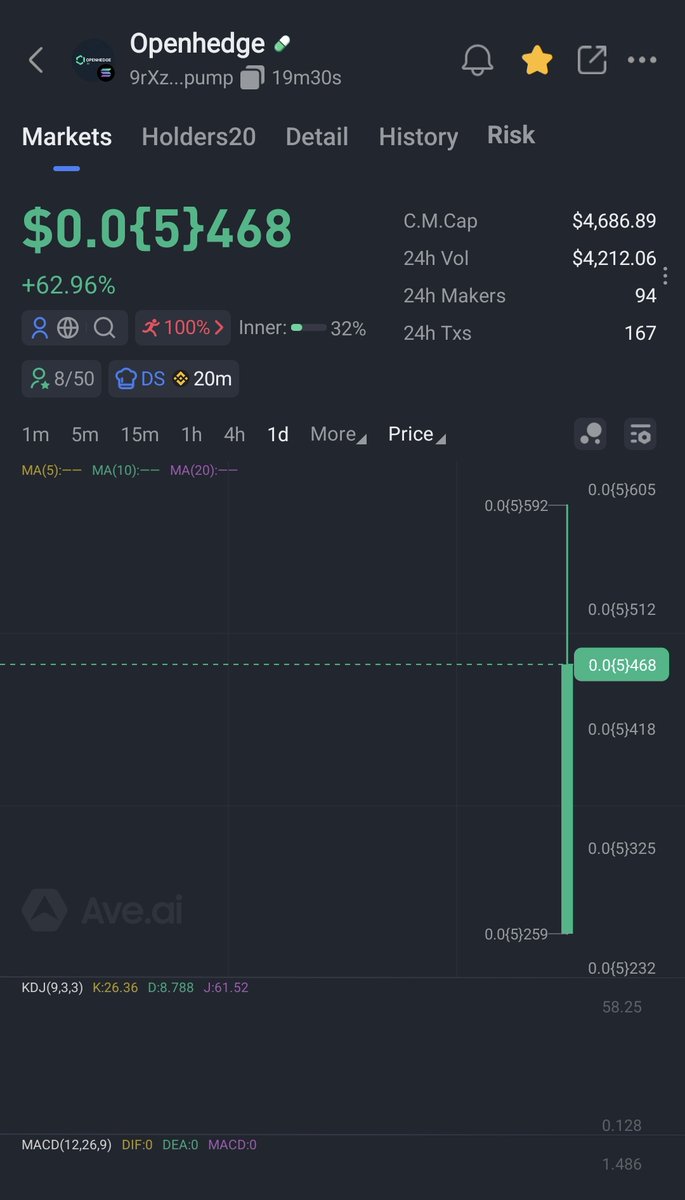685x1200 pixels.
Task: Select the 4h timeframe
Action: [x=234, y=434]
